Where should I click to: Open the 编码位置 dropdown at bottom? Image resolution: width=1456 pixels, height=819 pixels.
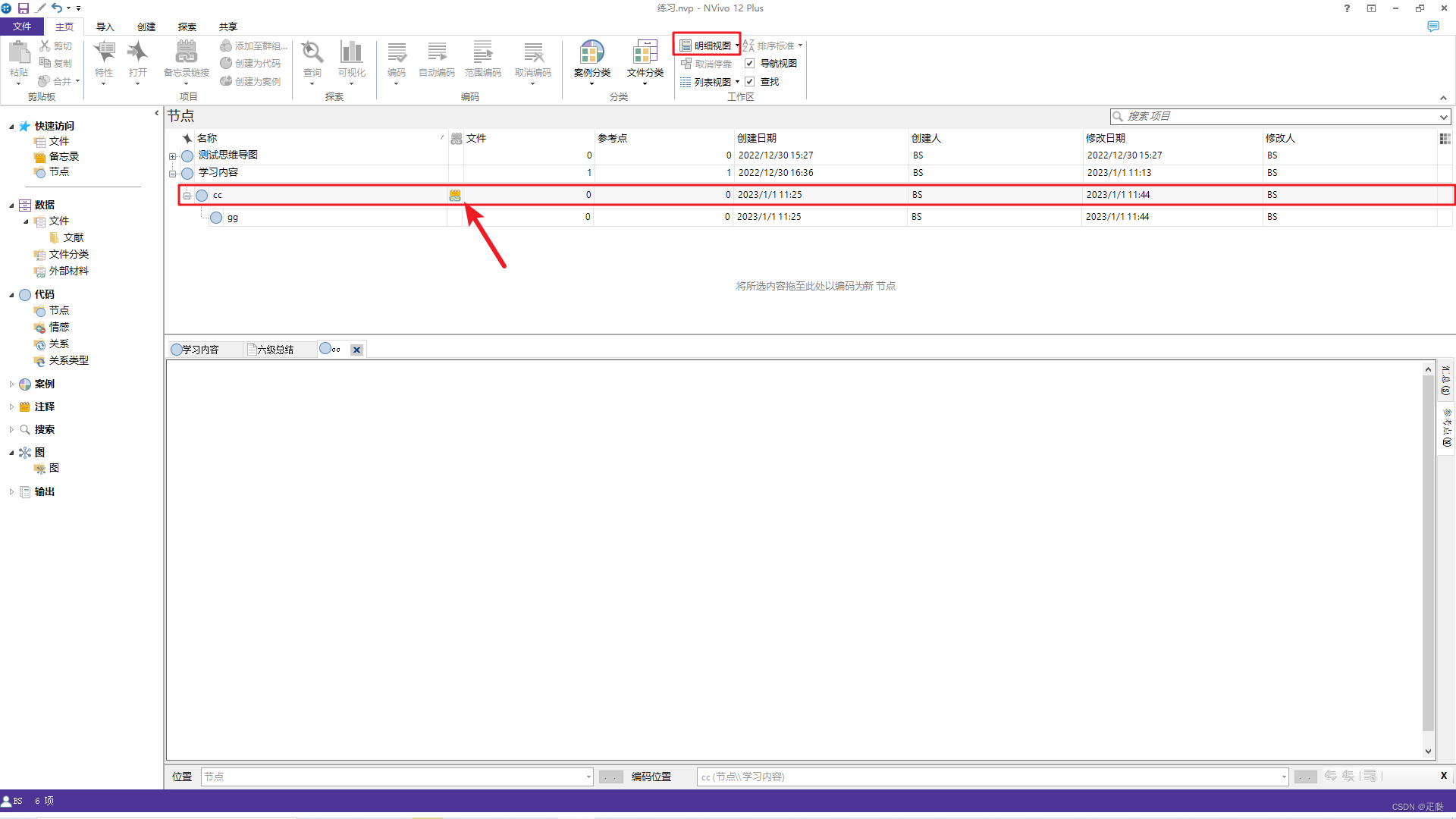tap(1284, 777)
